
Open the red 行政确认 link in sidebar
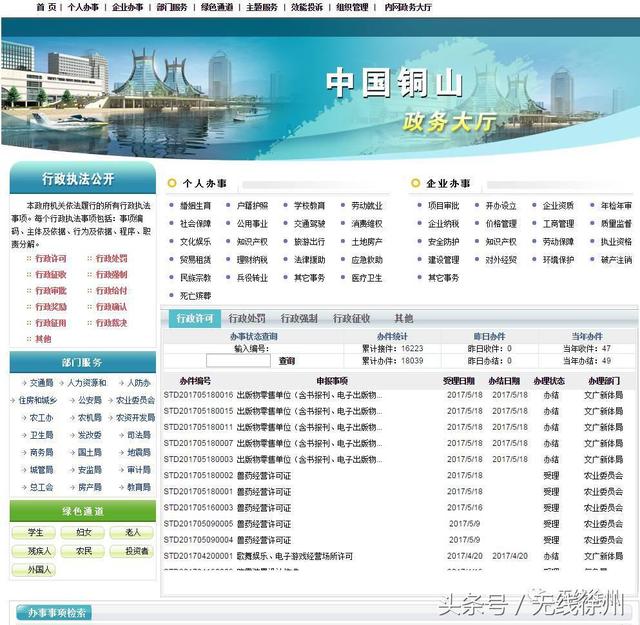pyautogui.click(x=111, y=307)
